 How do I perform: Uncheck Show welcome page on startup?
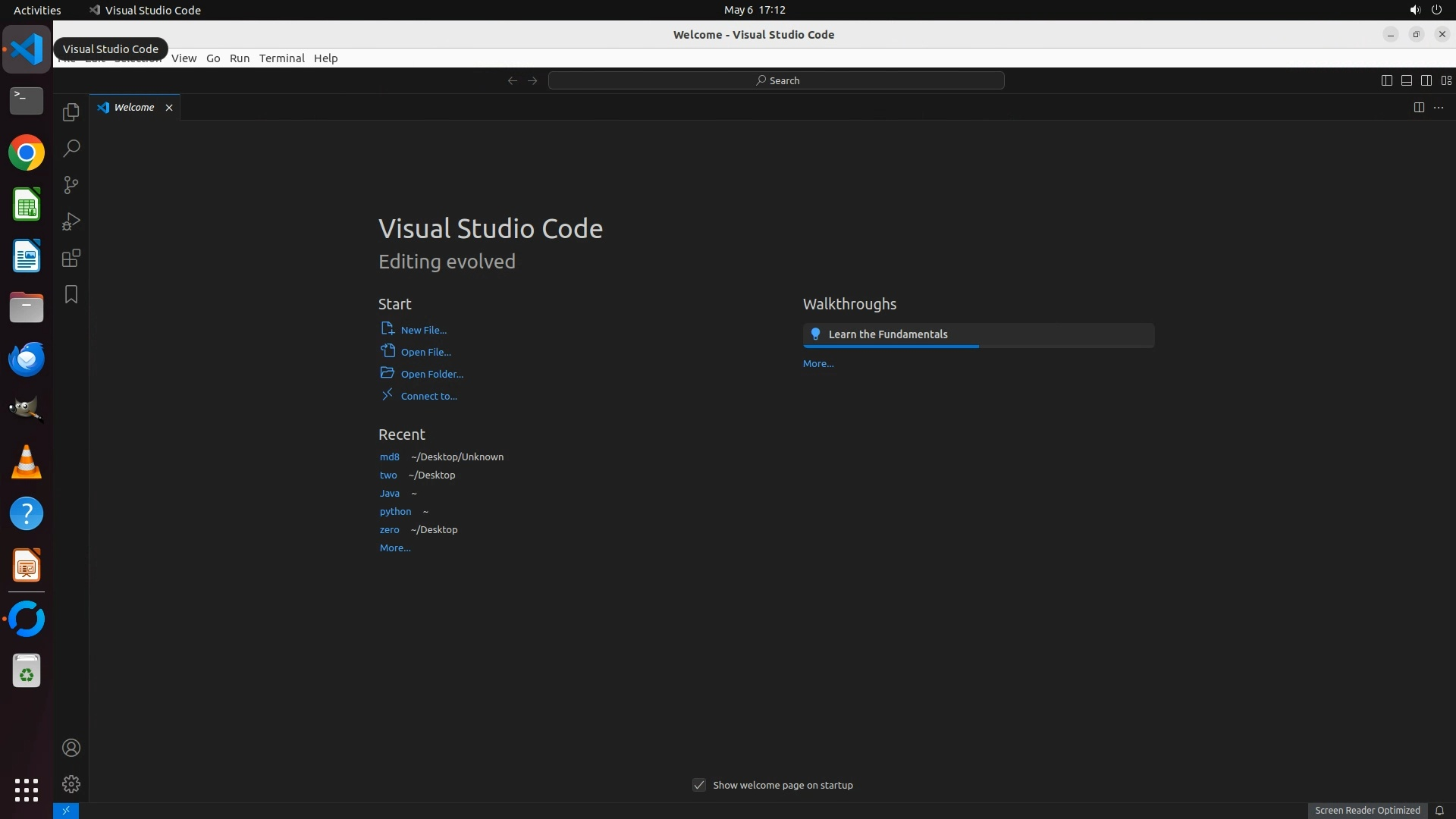[x=699, y=785]
